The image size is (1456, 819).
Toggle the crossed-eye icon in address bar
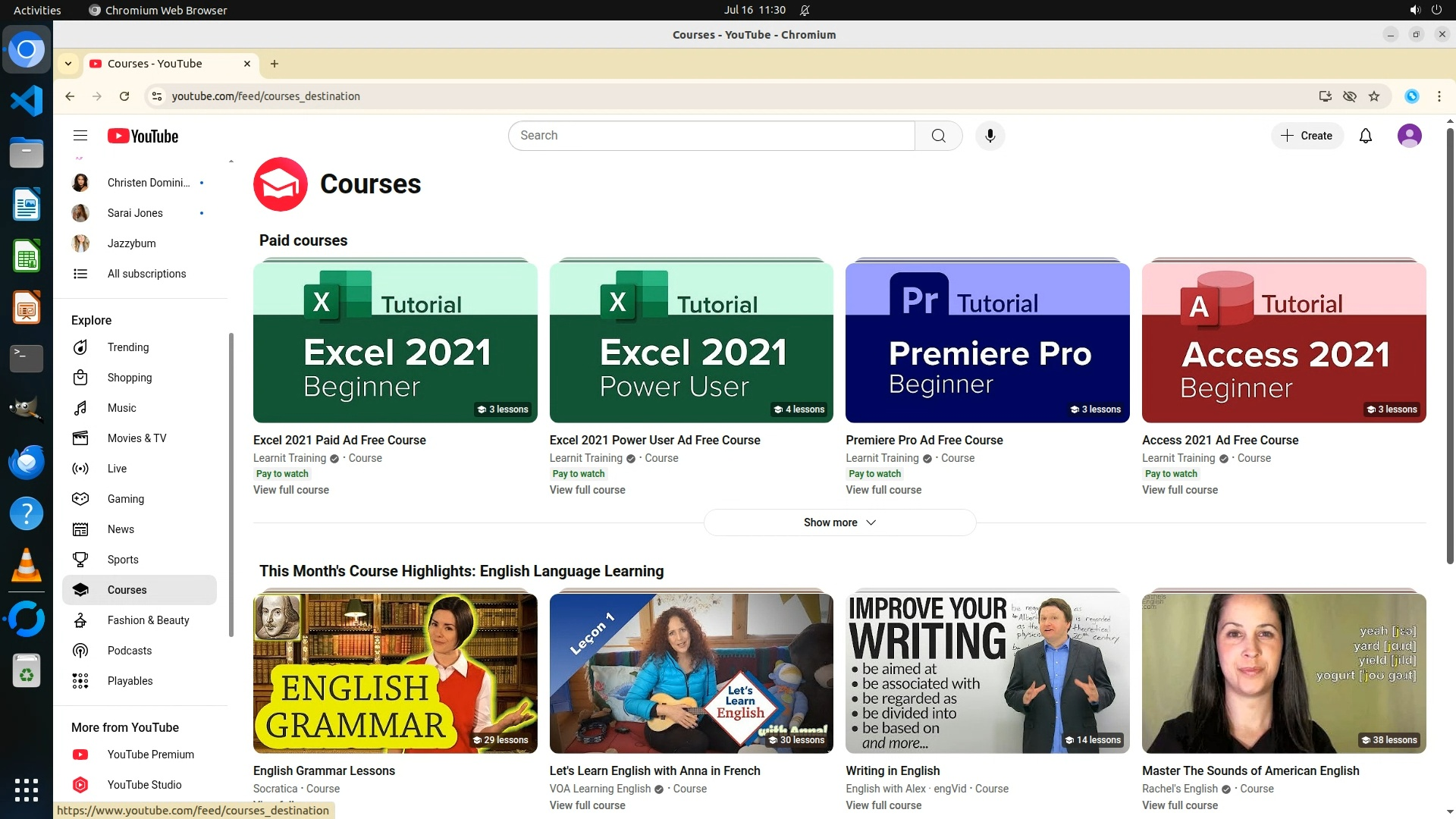[1350, 96]
